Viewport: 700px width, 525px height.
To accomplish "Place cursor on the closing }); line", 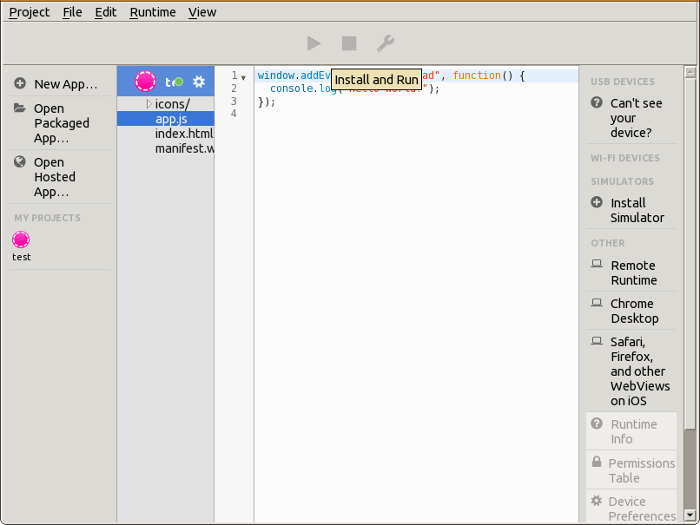I will pyautogui.click(x=267, y=102).
